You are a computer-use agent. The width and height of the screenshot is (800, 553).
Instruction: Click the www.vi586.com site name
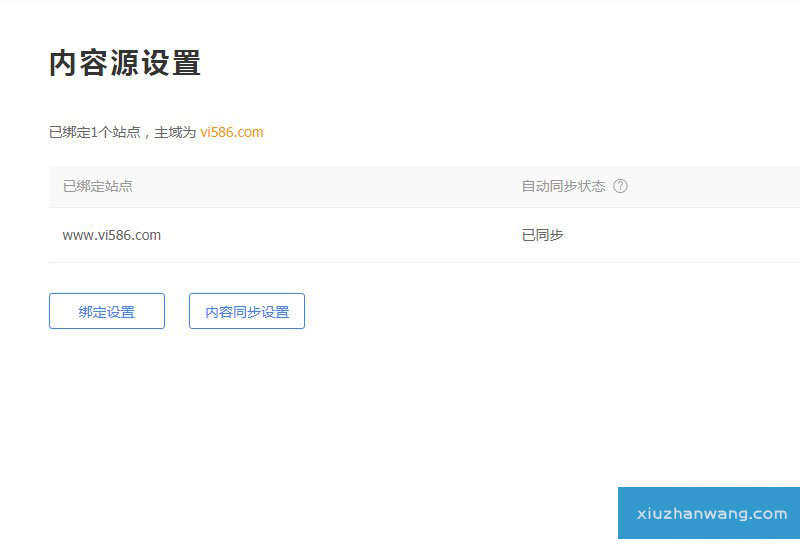pos(111,235)
